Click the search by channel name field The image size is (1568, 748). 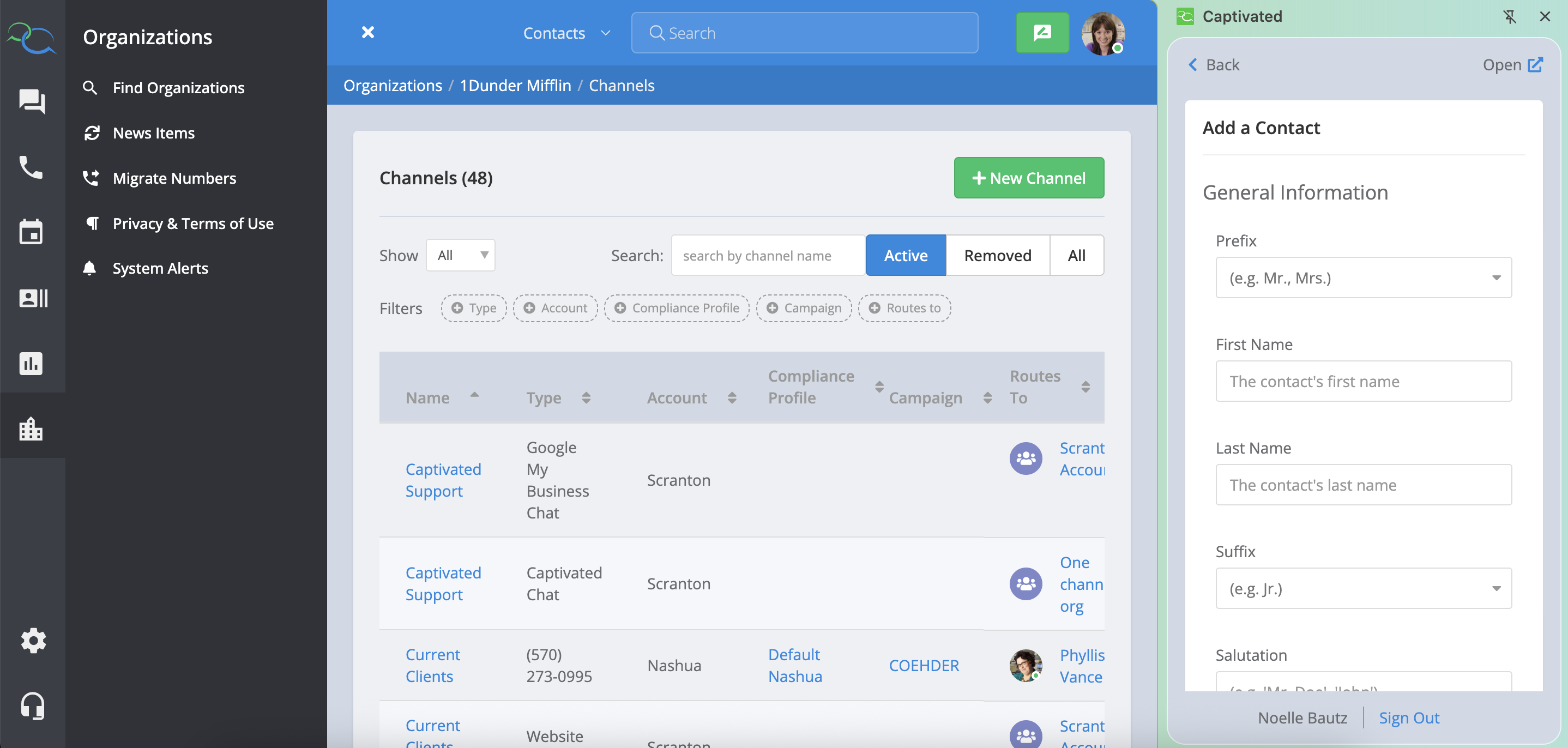[x=768, y=255]
